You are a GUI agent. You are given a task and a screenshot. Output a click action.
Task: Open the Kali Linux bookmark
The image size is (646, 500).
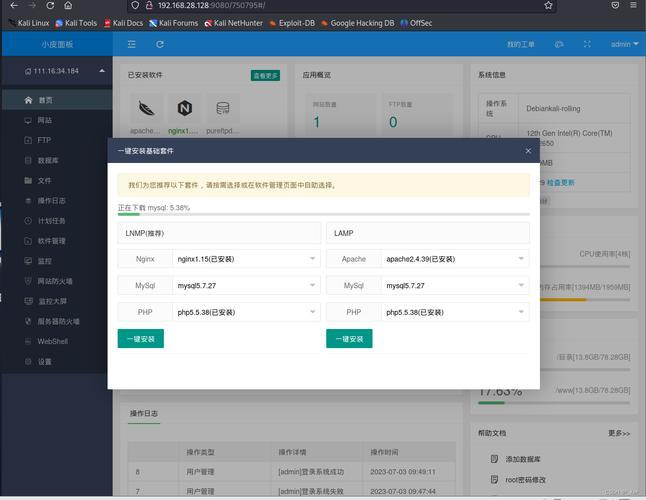[29, 23]
